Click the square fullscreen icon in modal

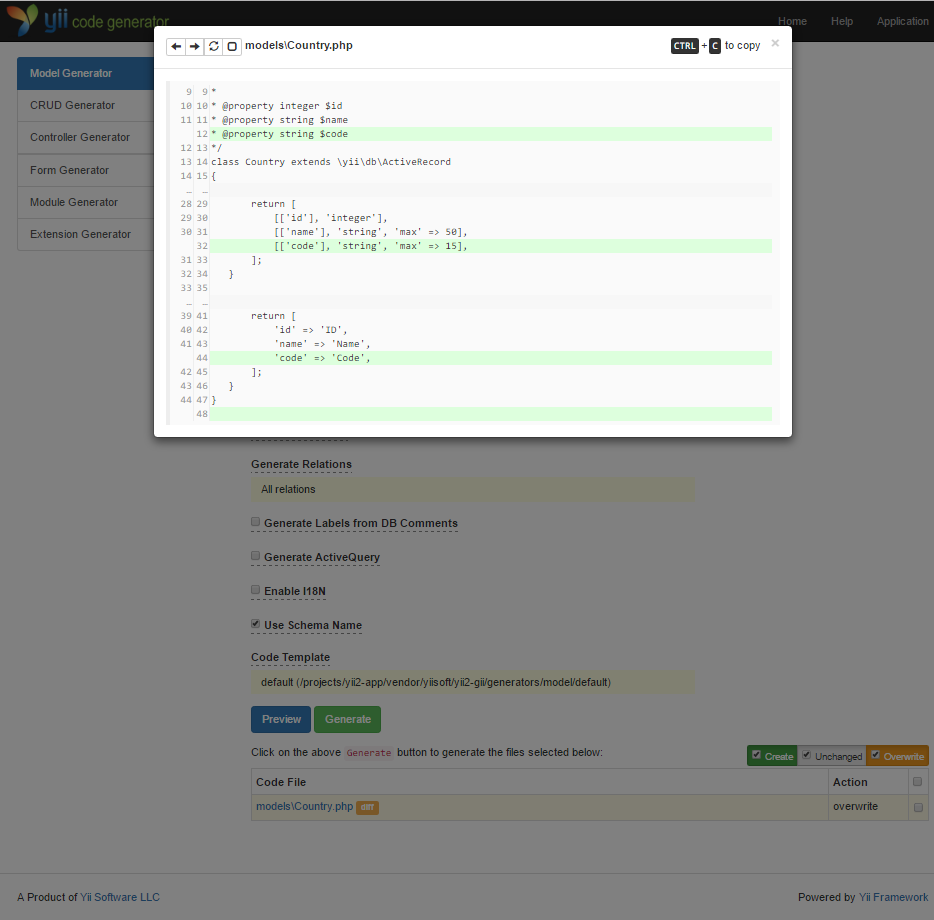point(232,46)
